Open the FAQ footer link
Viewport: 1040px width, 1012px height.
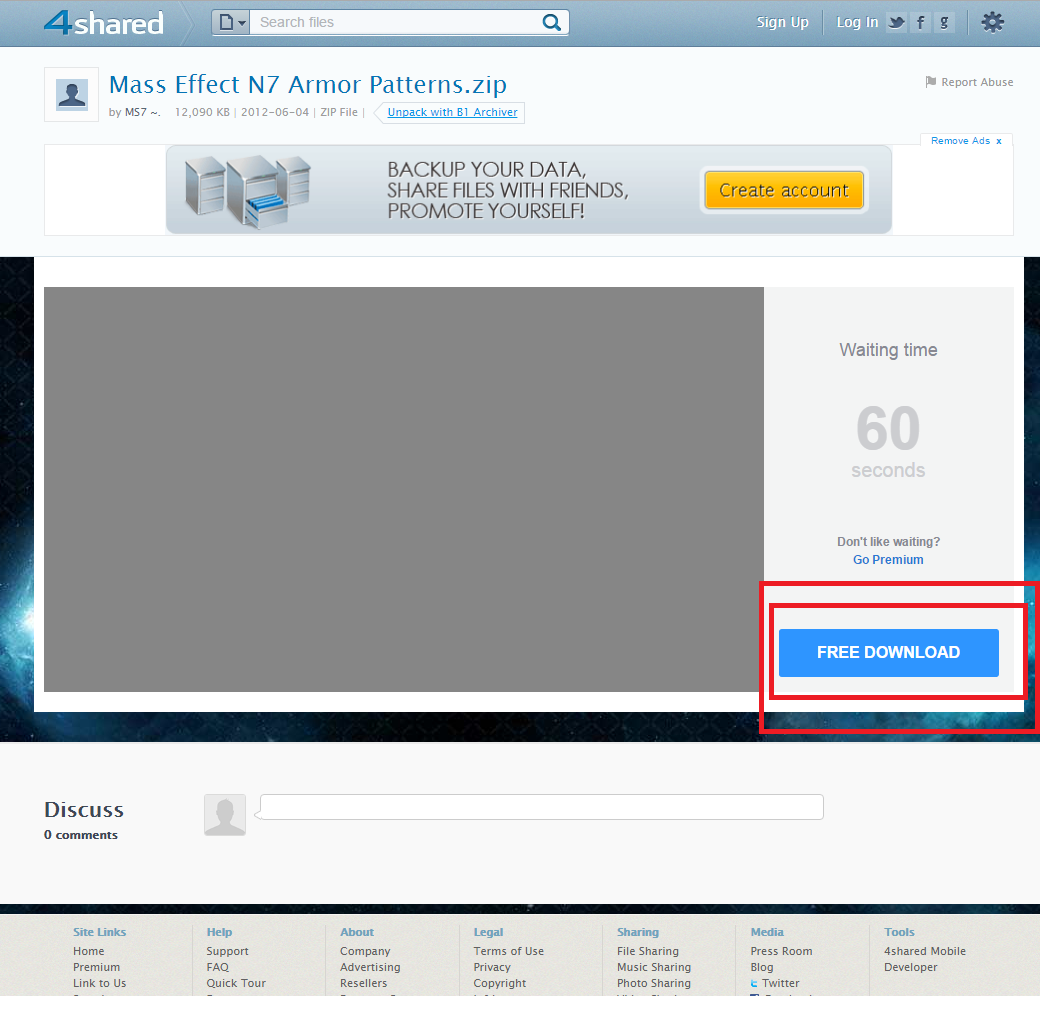coord(218,967)
